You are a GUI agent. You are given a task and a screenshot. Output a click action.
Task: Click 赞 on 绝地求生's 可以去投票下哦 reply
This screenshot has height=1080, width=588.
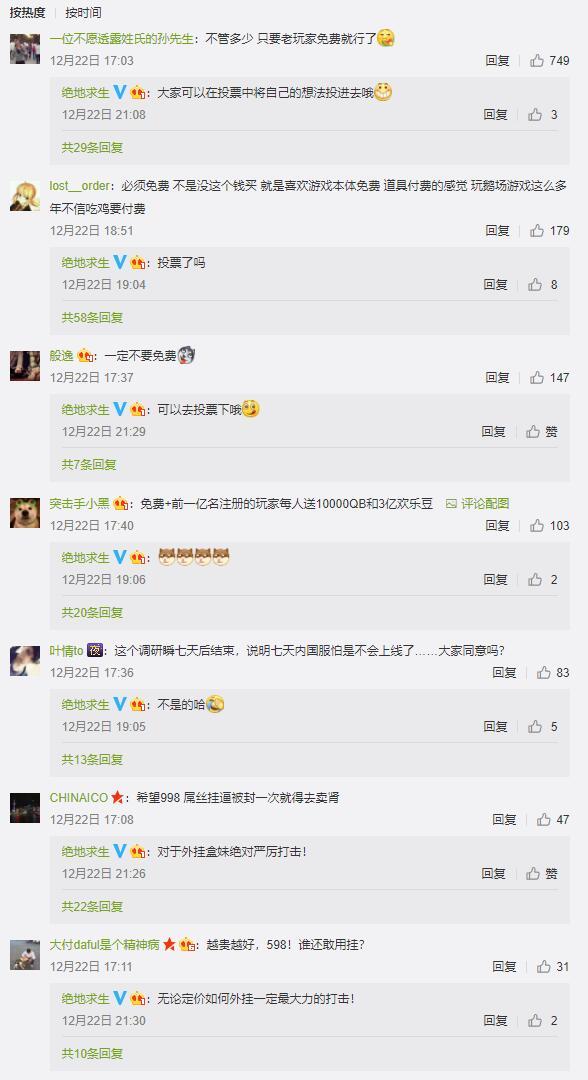click(542, 432)
